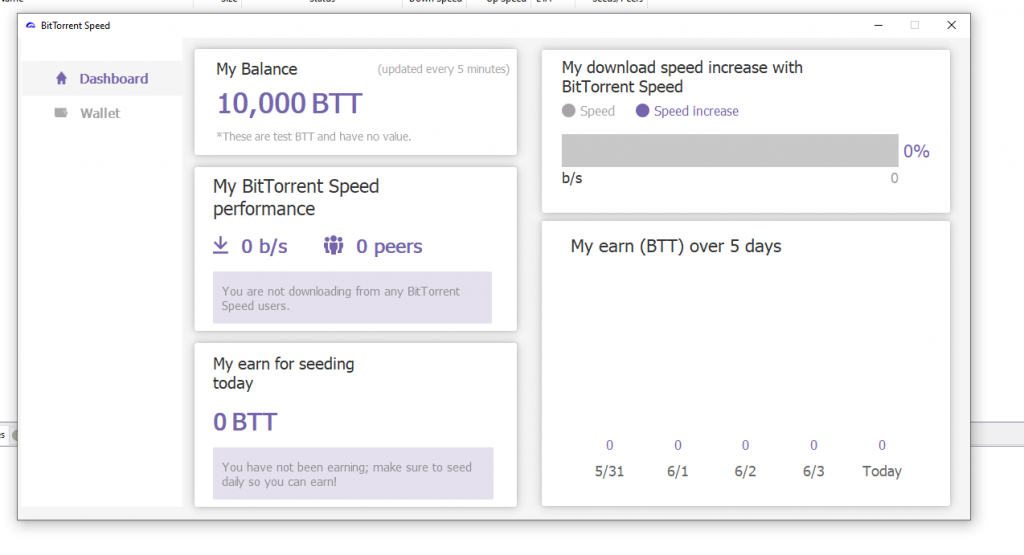Image resolution: width=1024 pixels, height=555 pixels.
Task: Click the gray Speed legend dot
Action: coord(568,111)
